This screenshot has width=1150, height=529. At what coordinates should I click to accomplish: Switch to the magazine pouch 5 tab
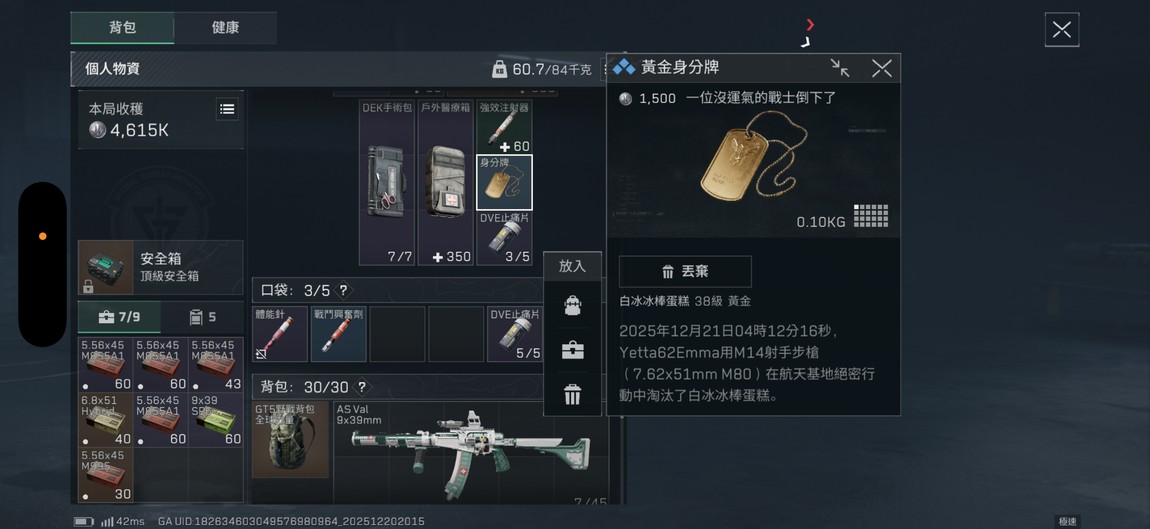(202, 317)
